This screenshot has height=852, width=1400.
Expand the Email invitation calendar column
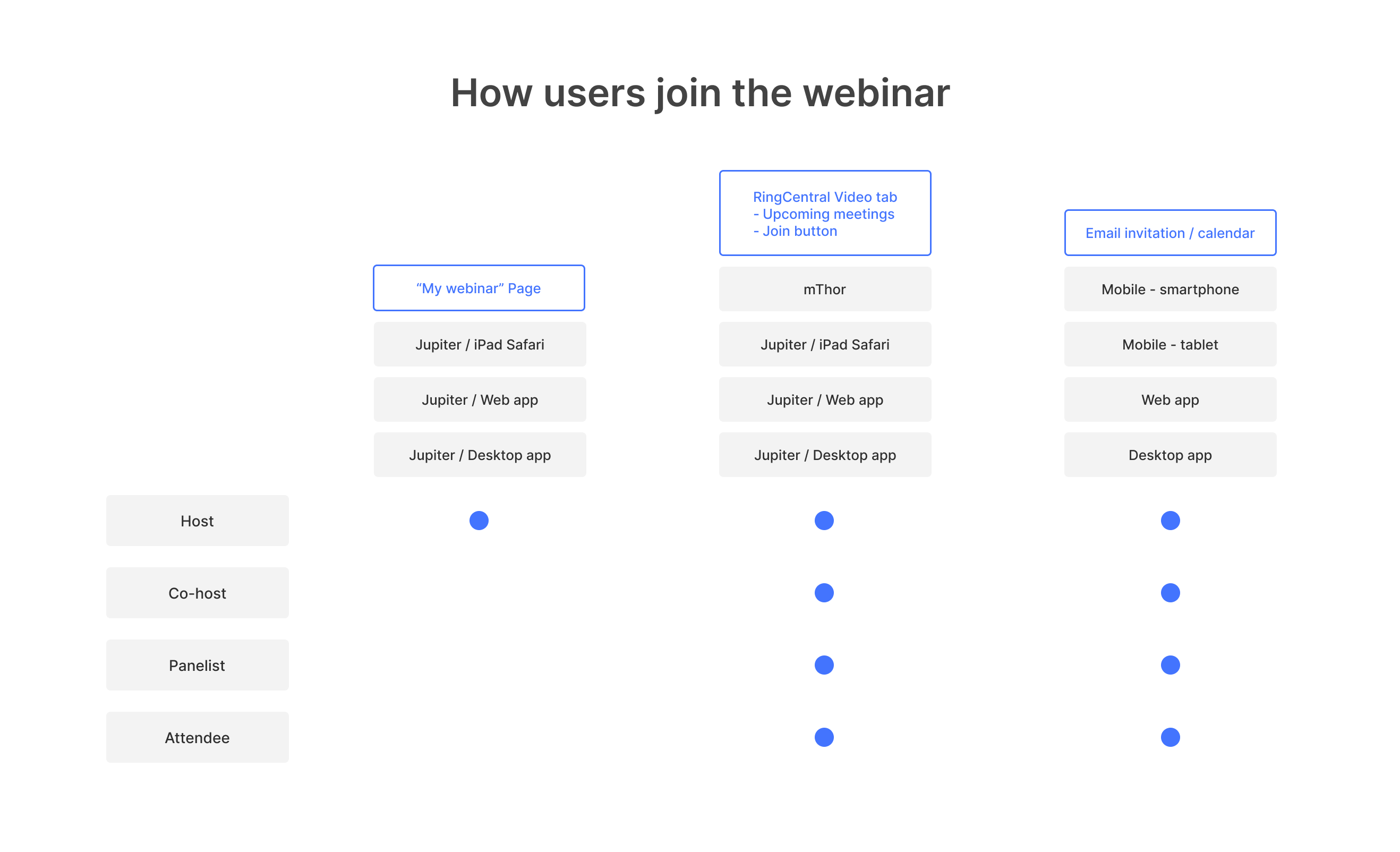click(x=1170, y=232)
